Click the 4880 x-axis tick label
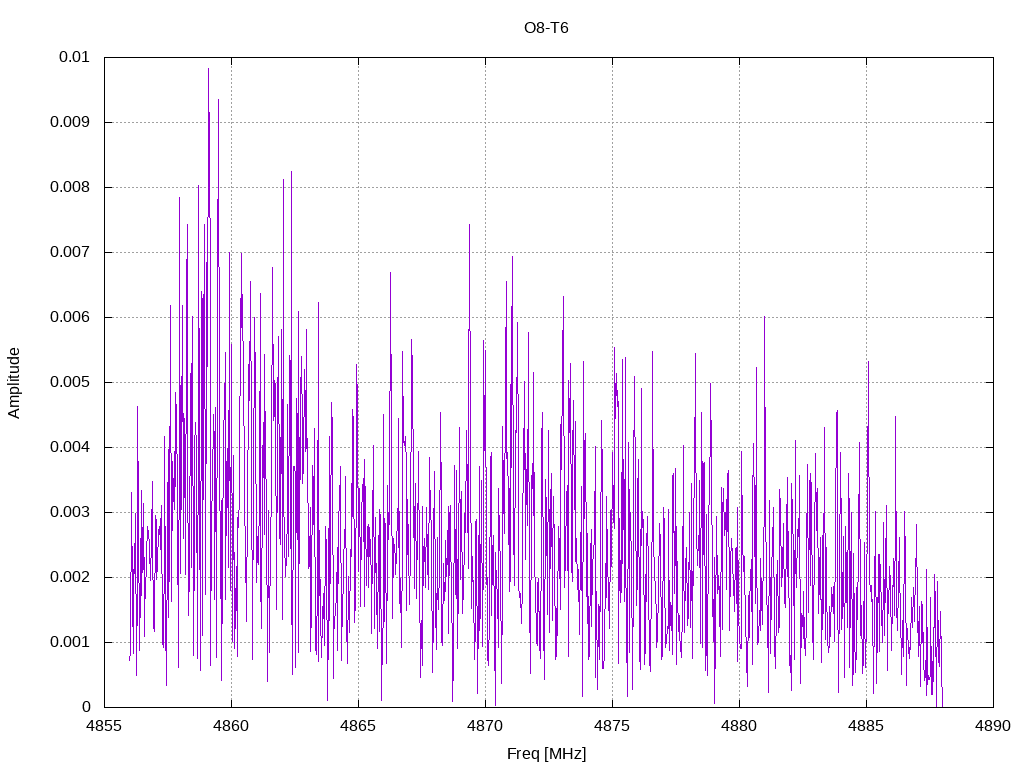Image resolution: width=1024 pixels, height=768 pixels. (739, 726)
